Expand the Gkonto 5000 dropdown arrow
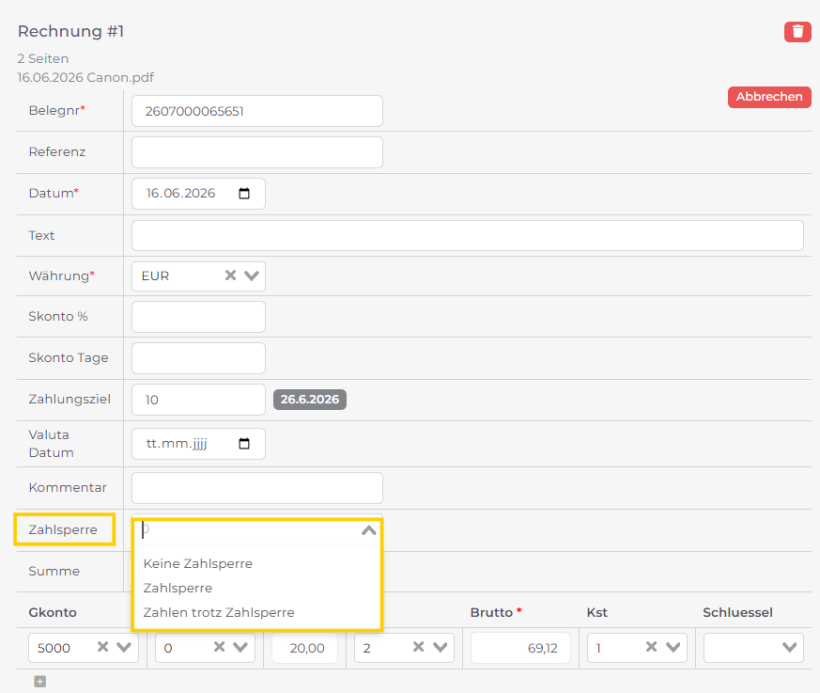The image size is (820, 693). tap(124, 647)
